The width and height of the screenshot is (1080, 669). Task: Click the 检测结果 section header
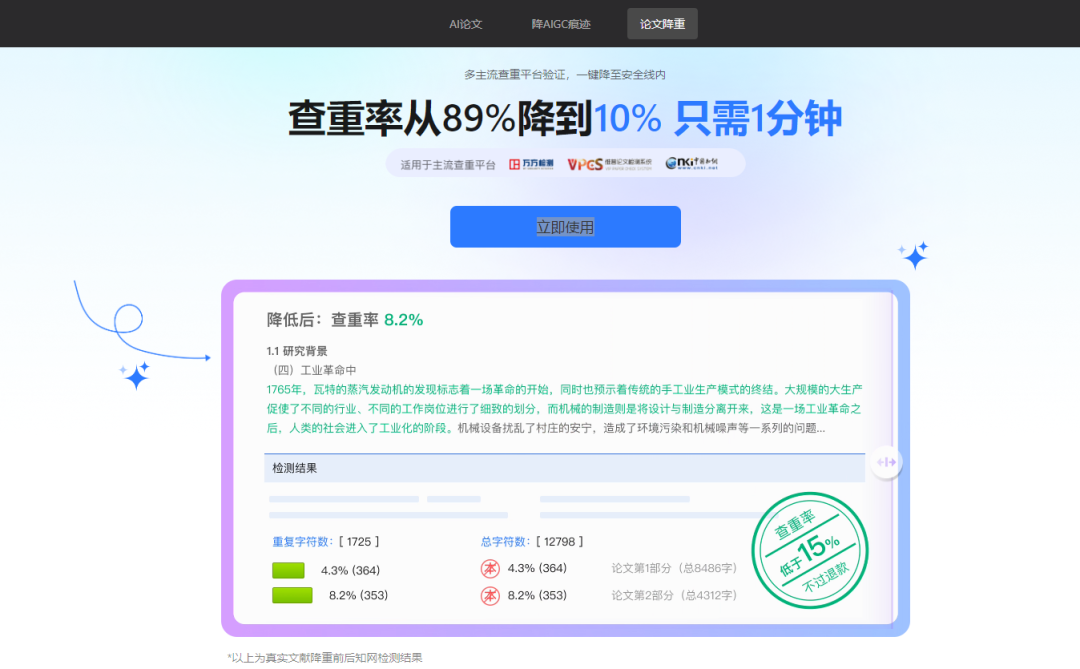[296, 466]
